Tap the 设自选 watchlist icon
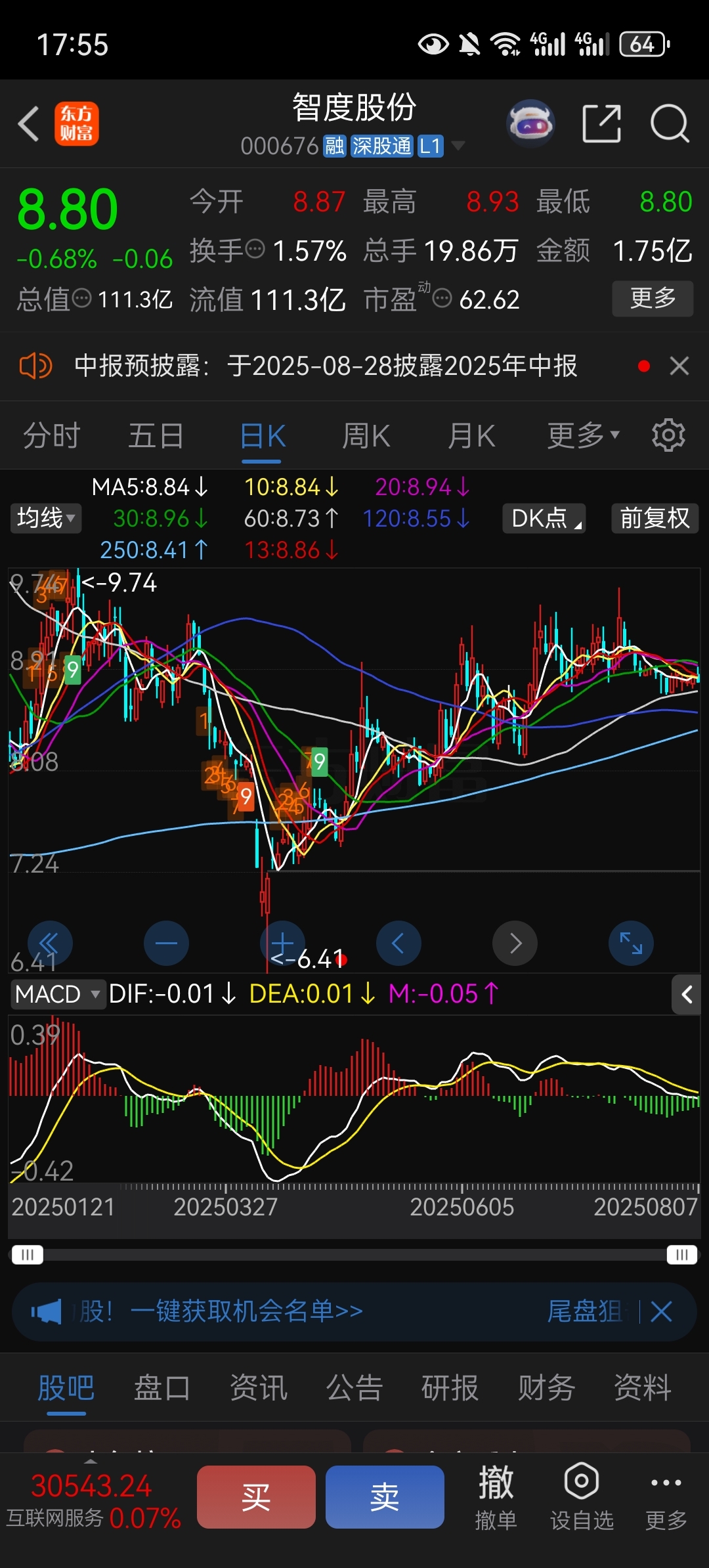Screen dimensions: 709x1568 pos(582,1498)
